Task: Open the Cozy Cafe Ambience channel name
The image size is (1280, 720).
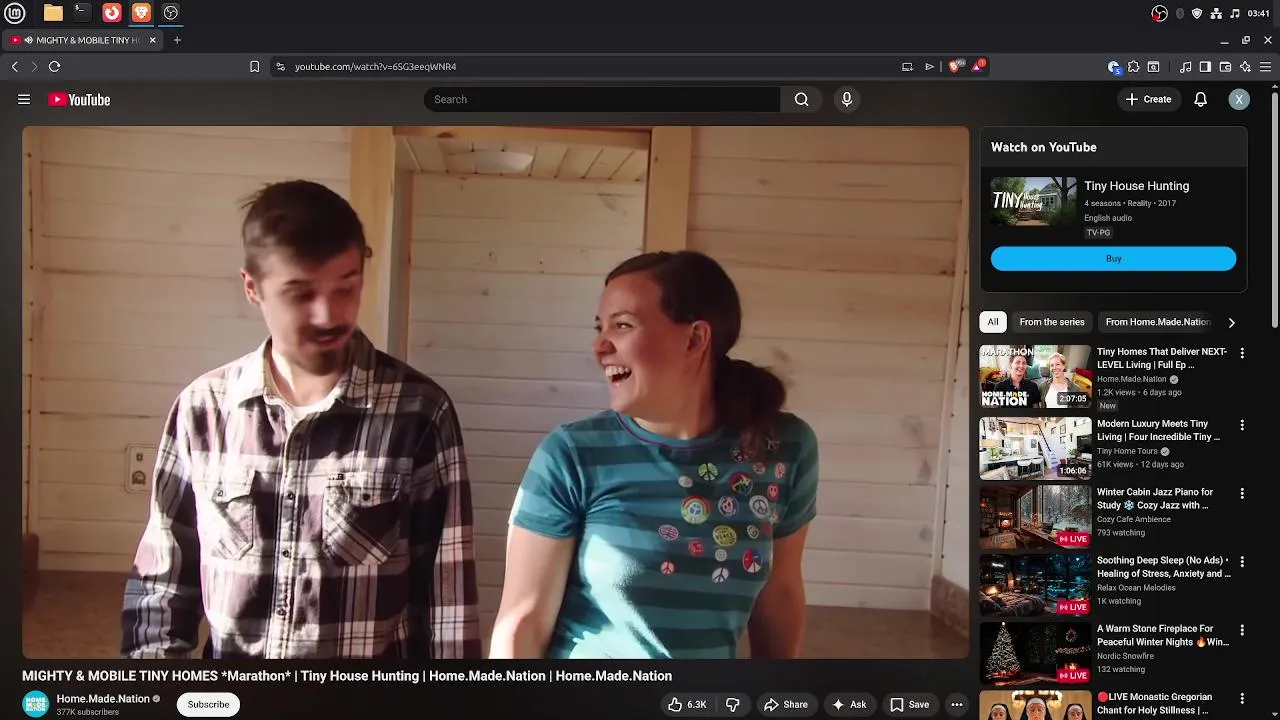Action: click(1136, 519)
